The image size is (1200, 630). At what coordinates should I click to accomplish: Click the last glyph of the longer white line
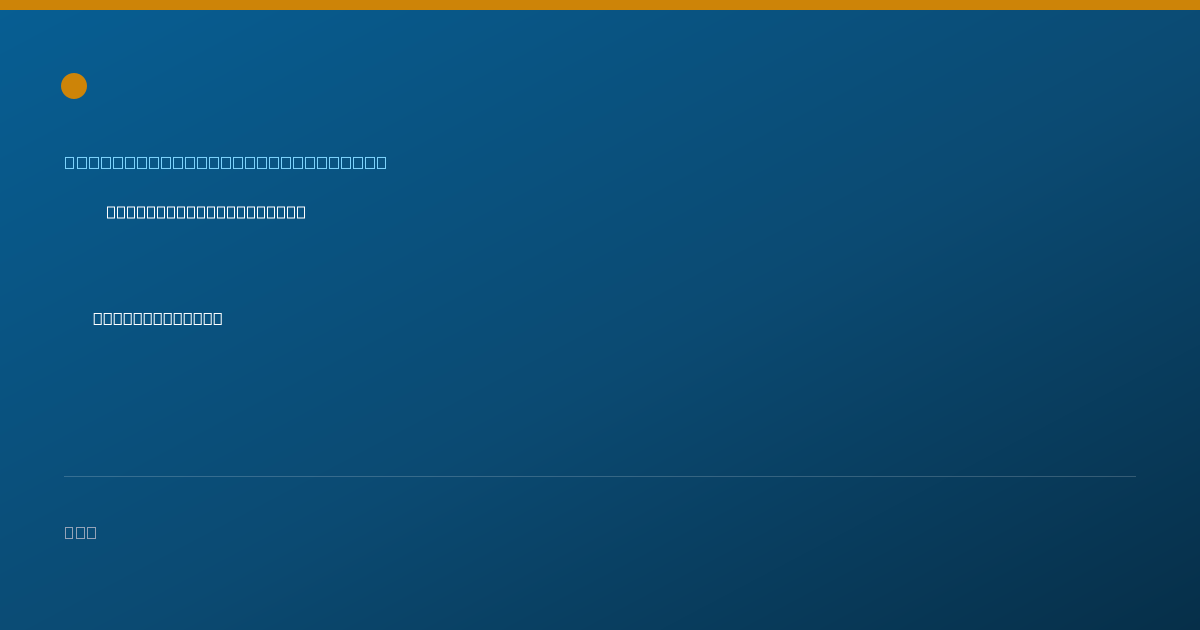301,212
